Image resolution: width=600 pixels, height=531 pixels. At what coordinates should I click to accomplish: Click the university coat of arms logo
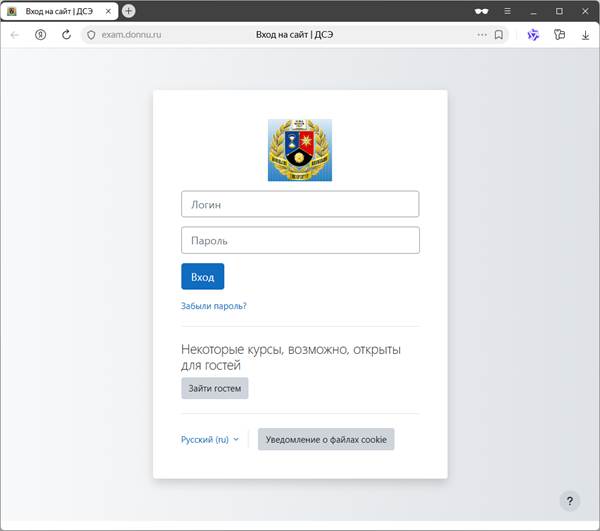pos(300,150)
